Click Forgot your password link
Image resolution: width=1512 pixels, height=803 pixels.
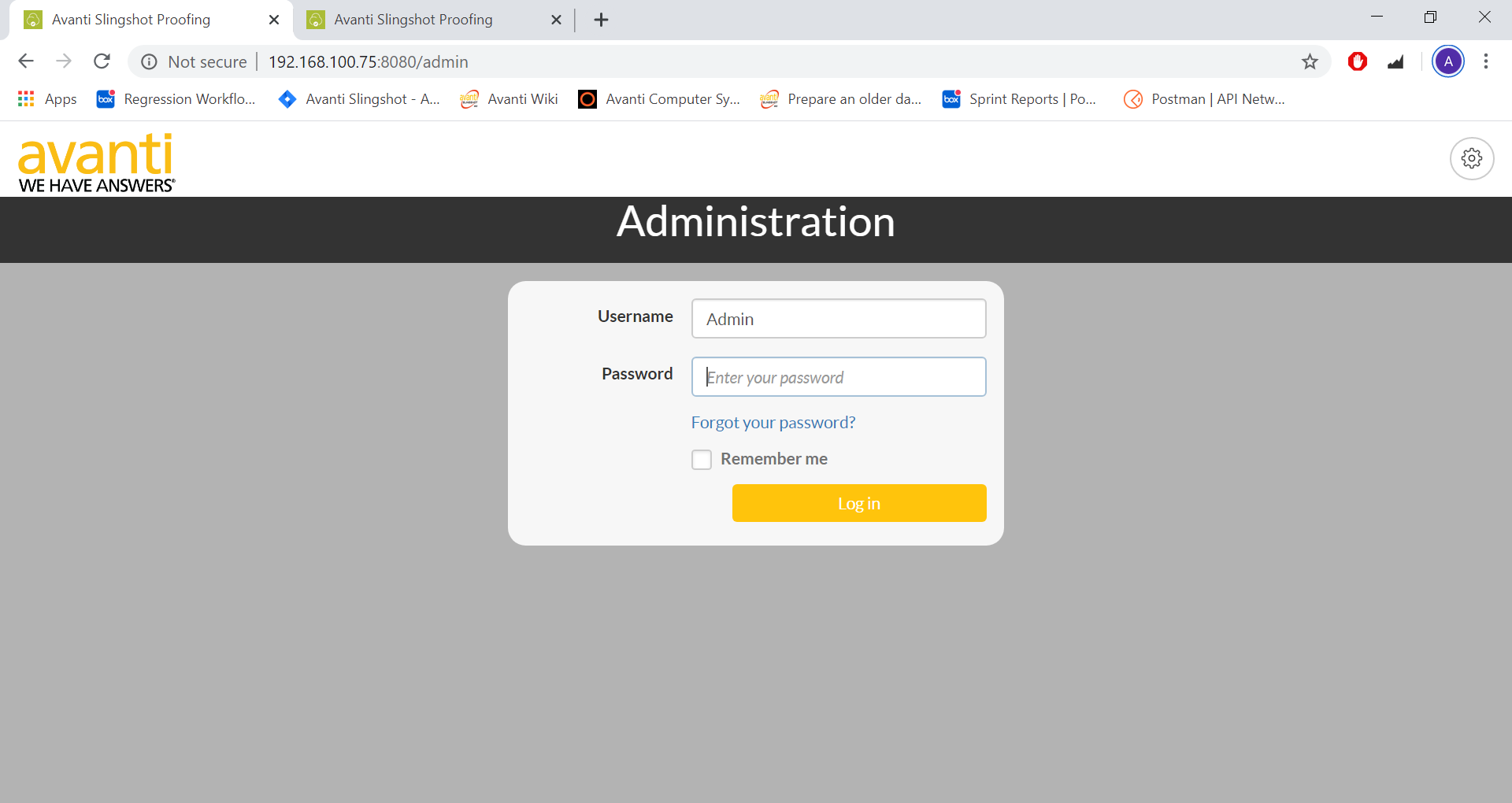click(773, 423)
